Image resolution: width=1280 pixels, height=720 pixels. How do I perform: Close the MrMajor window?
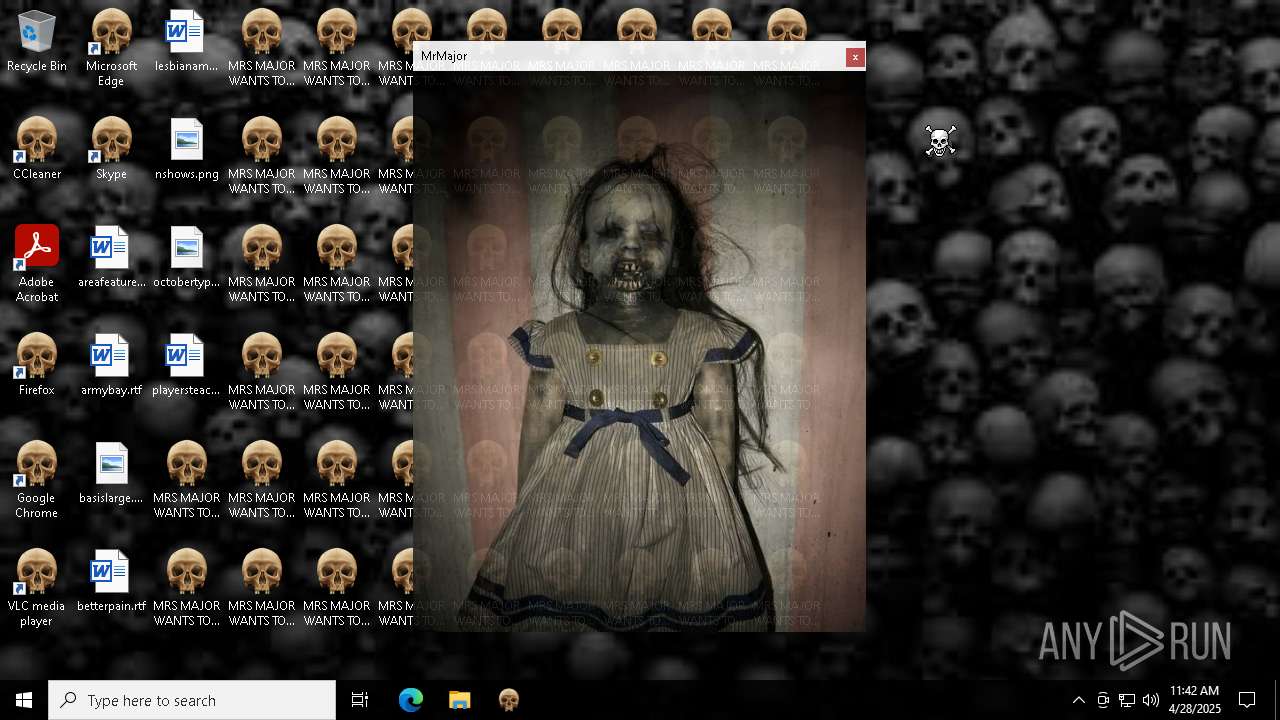(x=855, y=57)
